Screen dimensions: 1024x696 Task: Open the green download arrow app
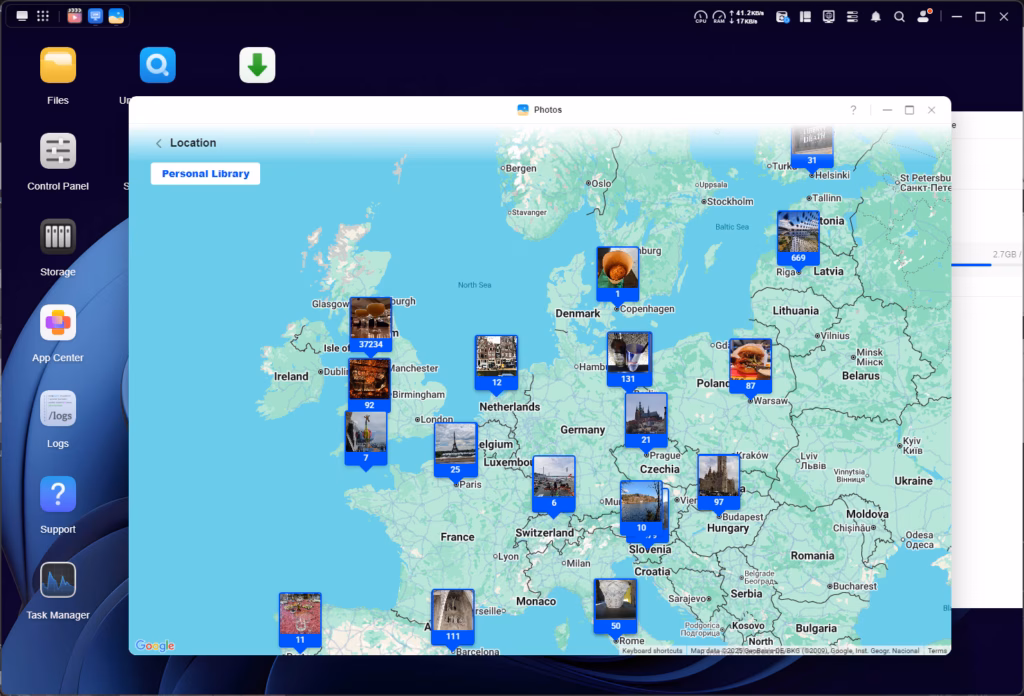tap(257, 66)
